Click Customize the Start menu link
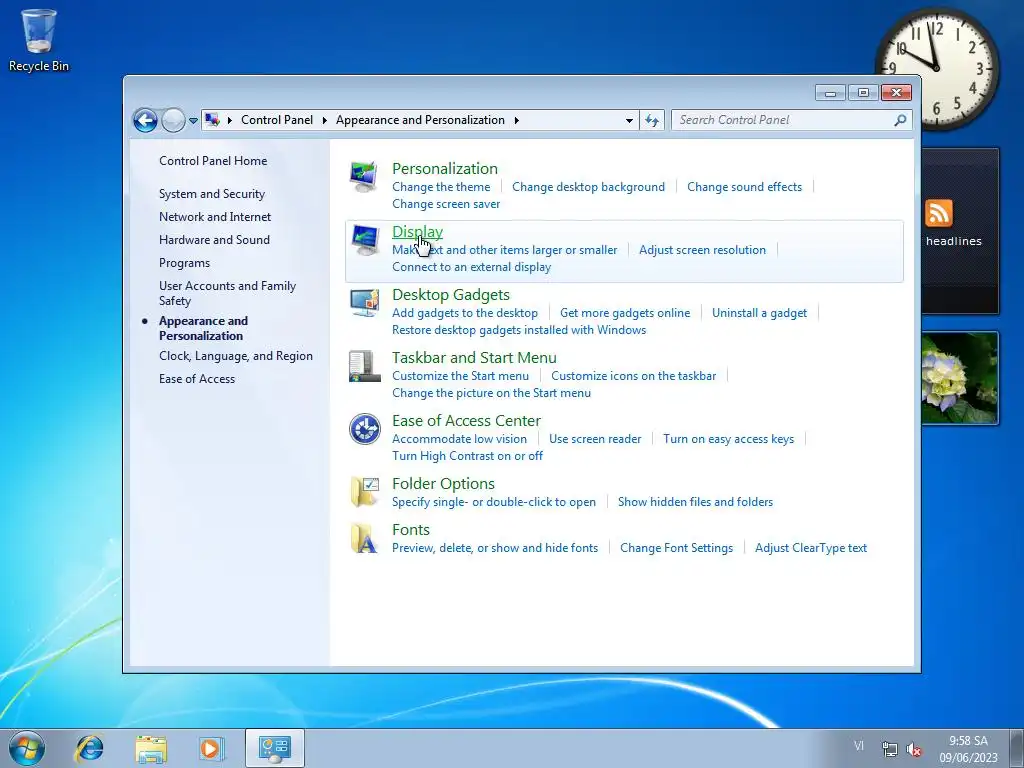 tap(460, 376)
